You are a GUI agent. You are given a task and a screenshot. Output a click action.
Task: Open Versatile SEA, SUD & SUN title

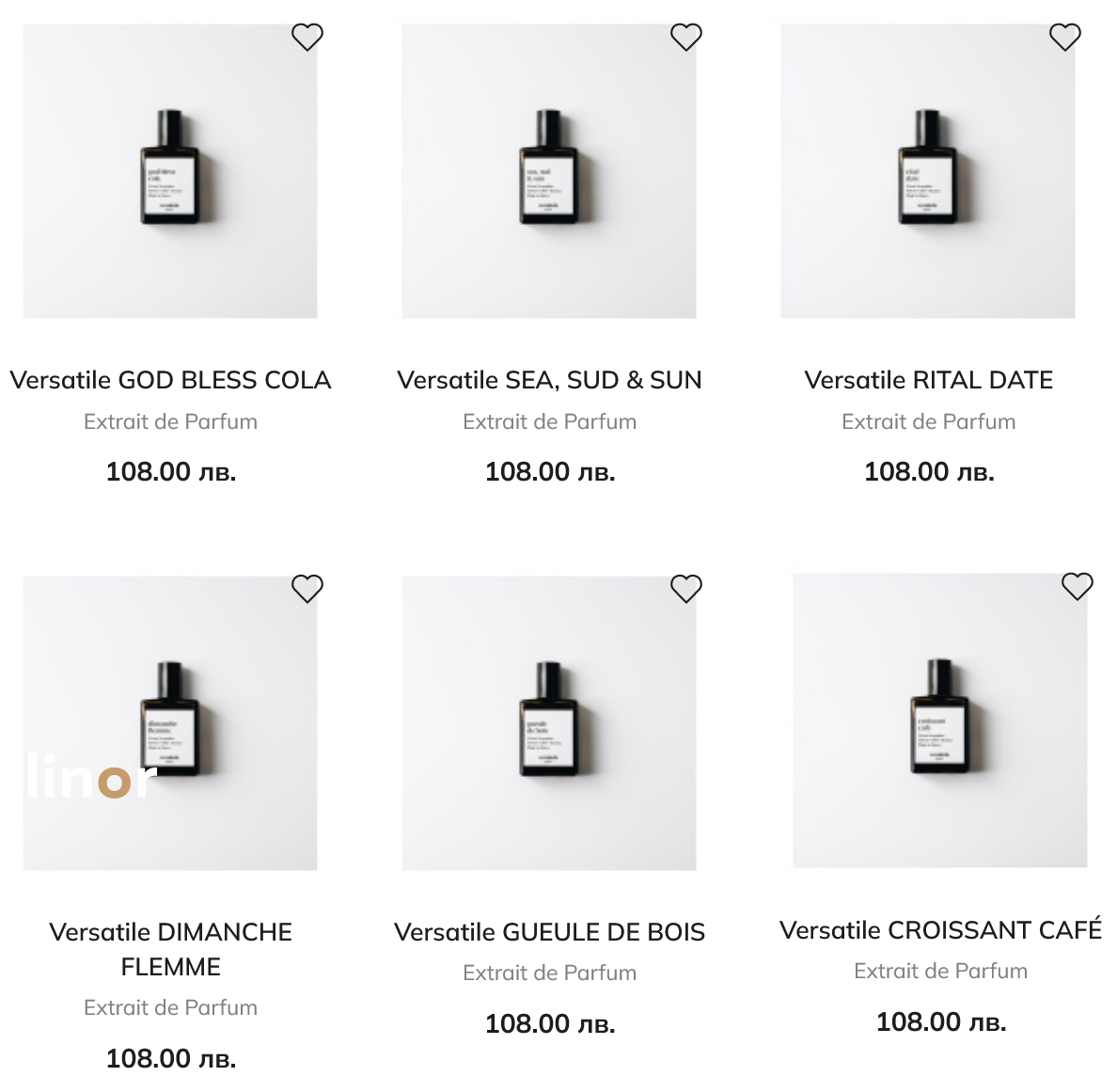point(549,380)
